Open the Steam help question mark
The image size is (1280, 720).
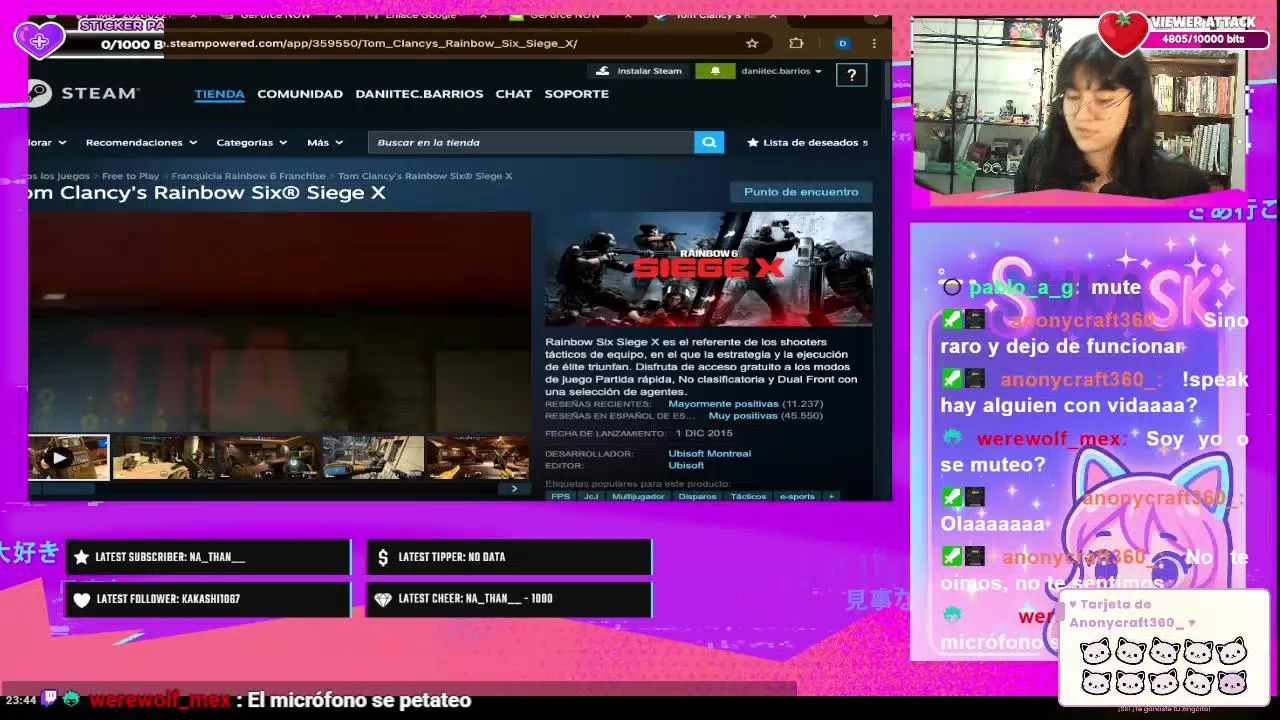click(851, 75)
